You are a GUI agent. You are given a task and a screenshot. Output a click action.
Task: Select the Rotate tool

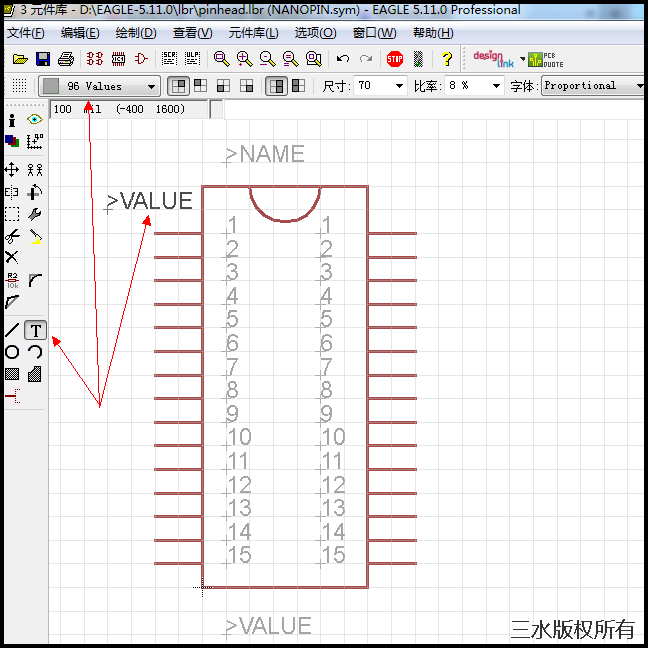pyautogui.click(x=35, y=192)
